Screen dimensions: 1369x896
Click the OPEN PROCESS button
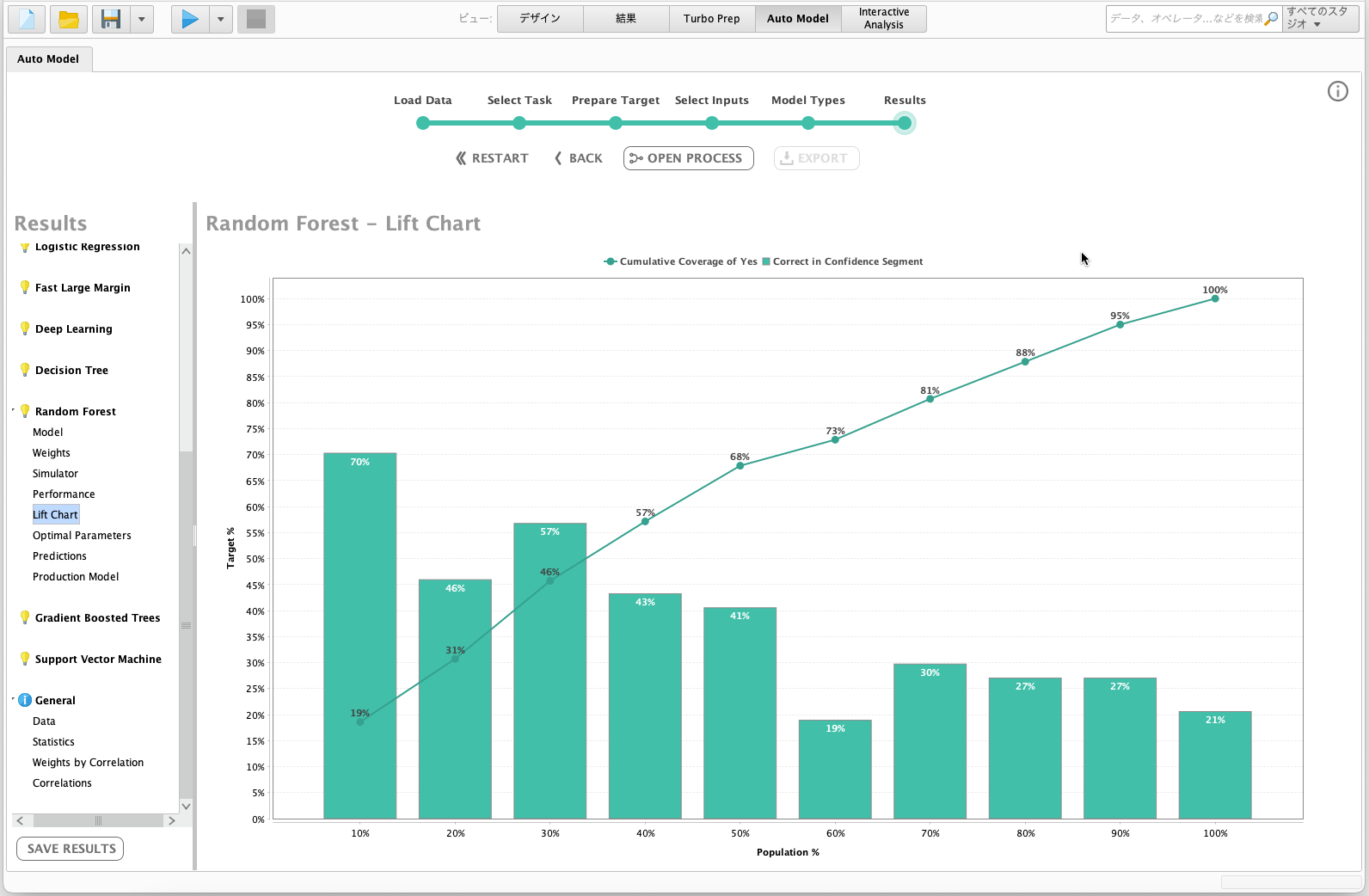tap(689, 158)
